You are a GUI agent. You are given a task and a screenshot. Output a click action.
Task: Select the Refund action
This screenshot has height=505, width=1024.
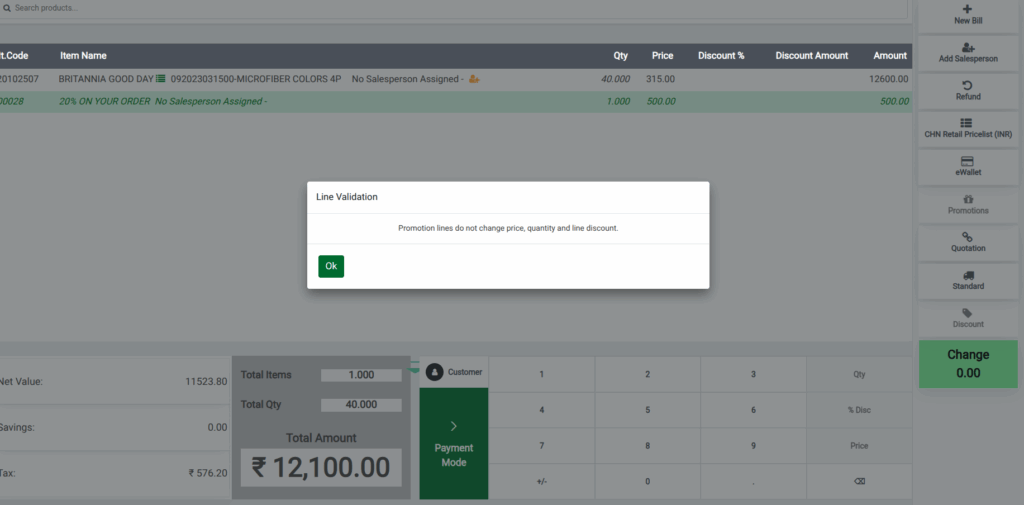coord(968,91)
